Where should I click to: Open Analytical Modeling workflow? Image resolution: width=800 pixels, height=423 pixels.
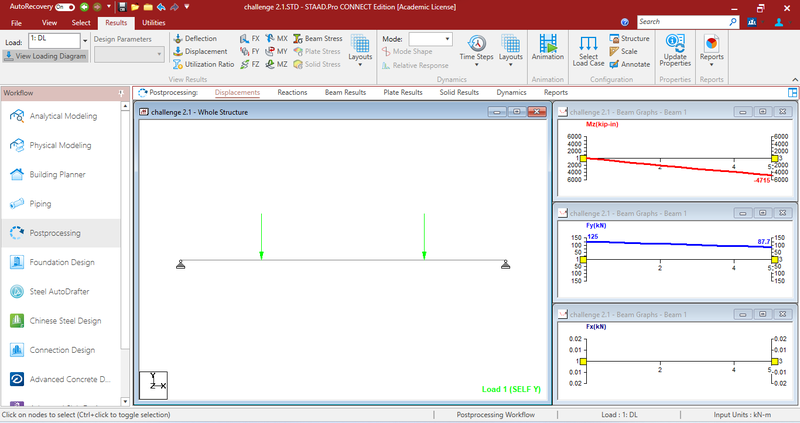point(61,116)
